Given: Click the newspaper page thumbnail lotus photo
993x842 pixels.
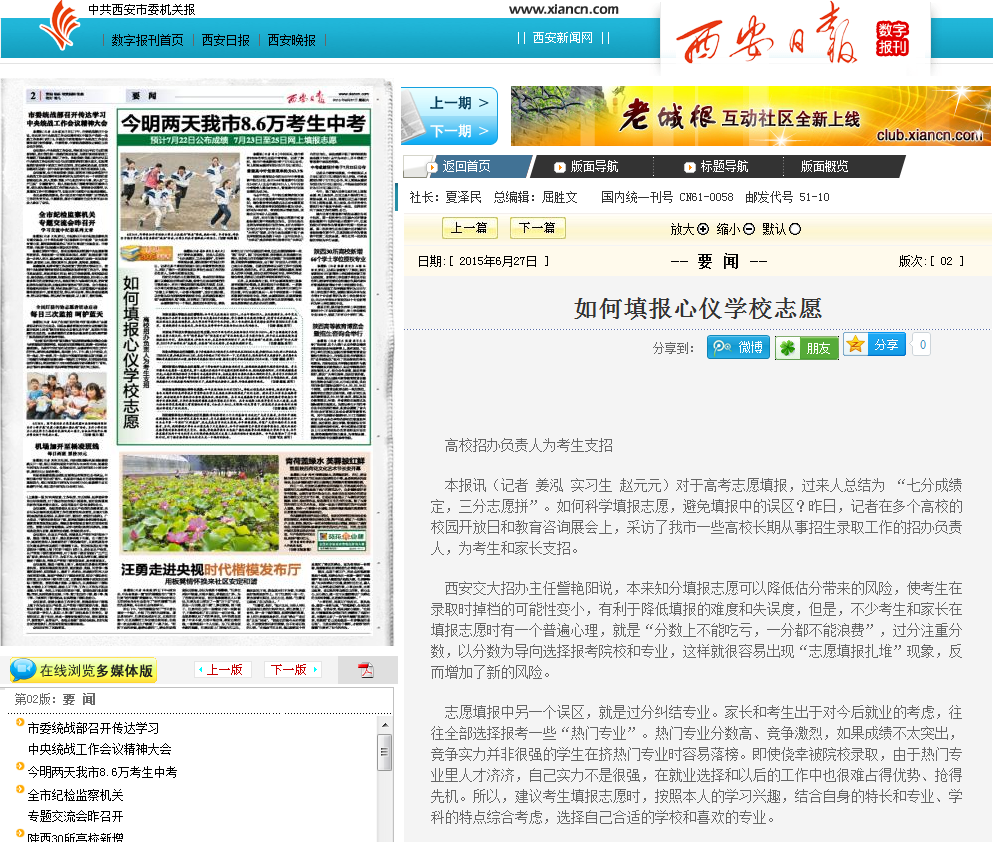Looking at the screenshot, I should 186,504.
